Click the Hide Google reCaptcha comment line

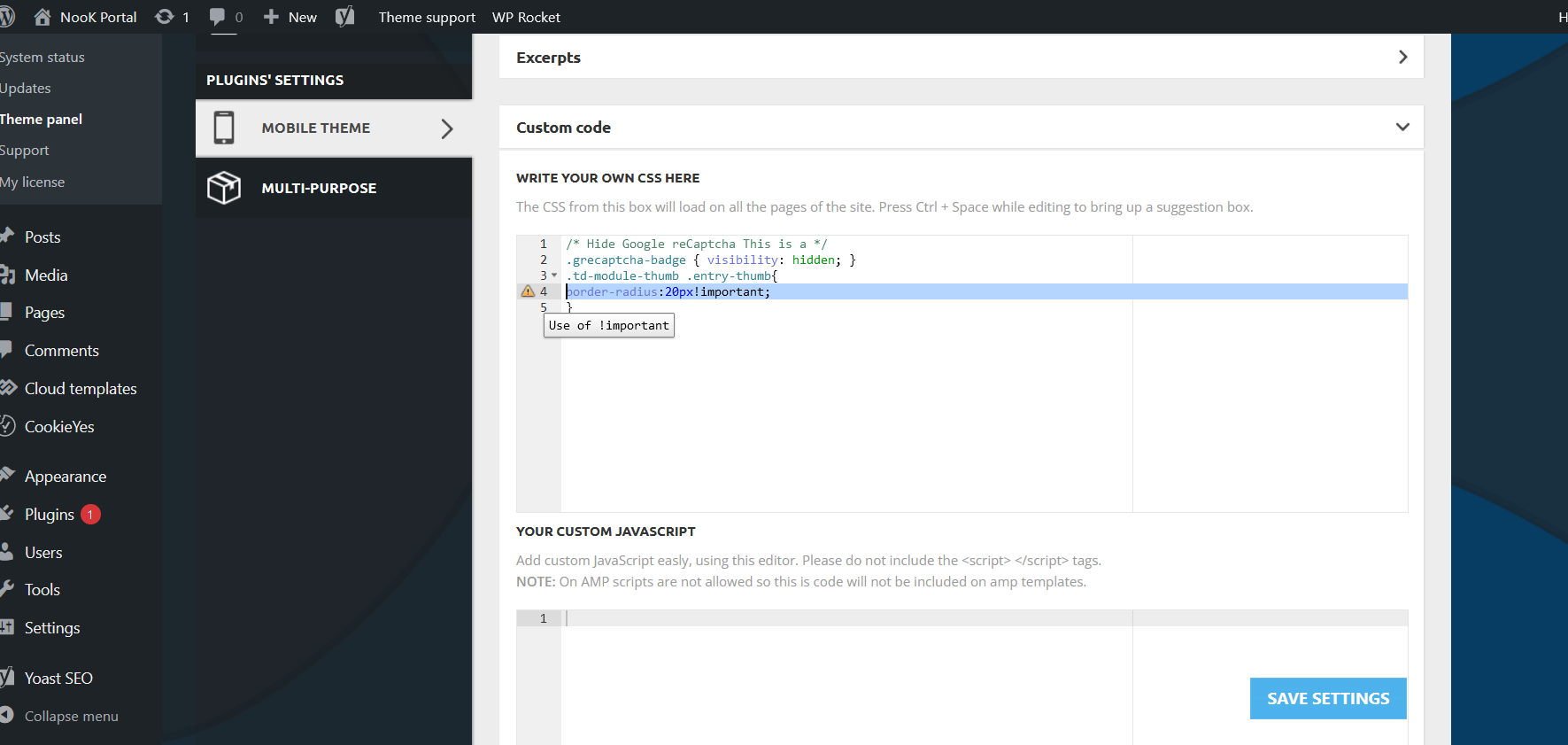697,244
